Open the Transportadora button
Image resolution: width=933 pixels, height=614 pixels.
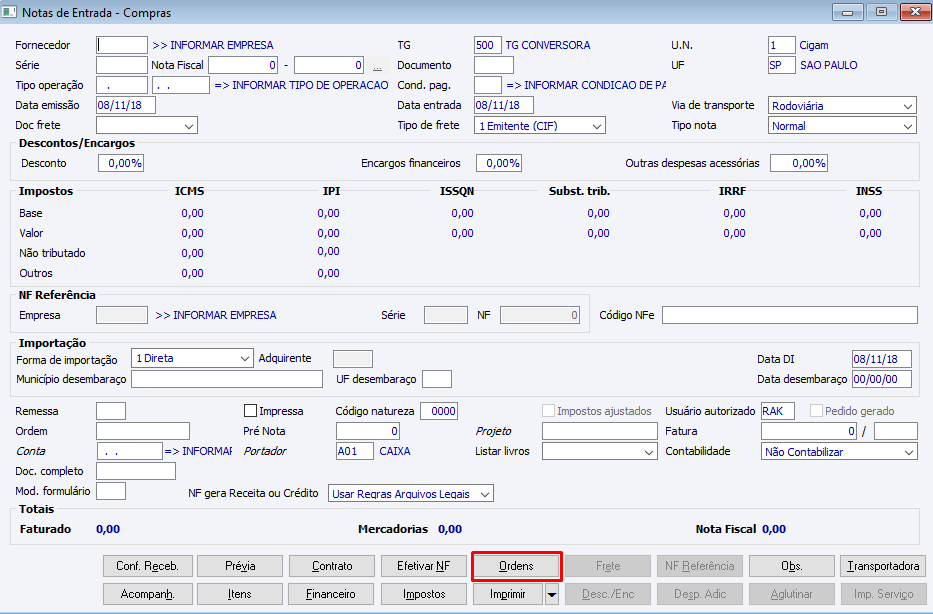(883, 566)
